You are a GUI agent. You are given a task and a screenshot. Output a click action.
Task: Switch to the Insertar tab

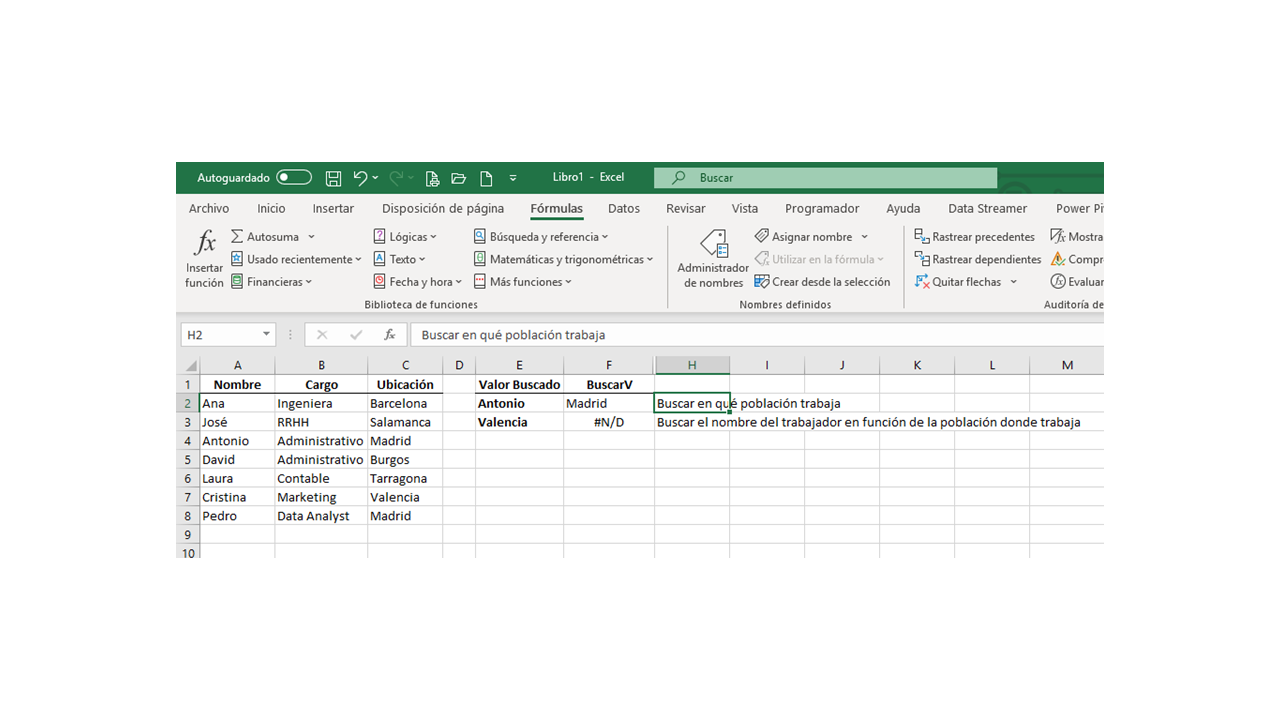333,209
